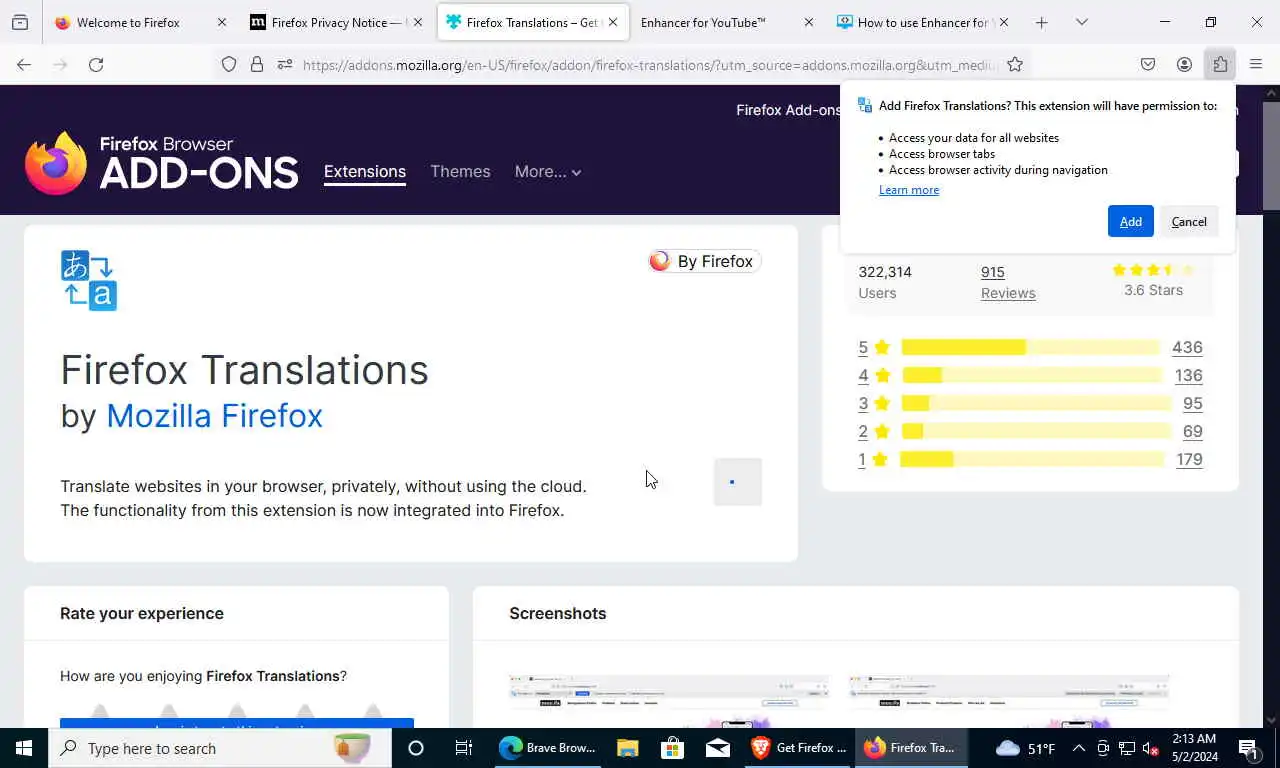The width and height of the screenshot is (1280, 768).
Task: Open a new tab with plus button
Action: 1041,22
